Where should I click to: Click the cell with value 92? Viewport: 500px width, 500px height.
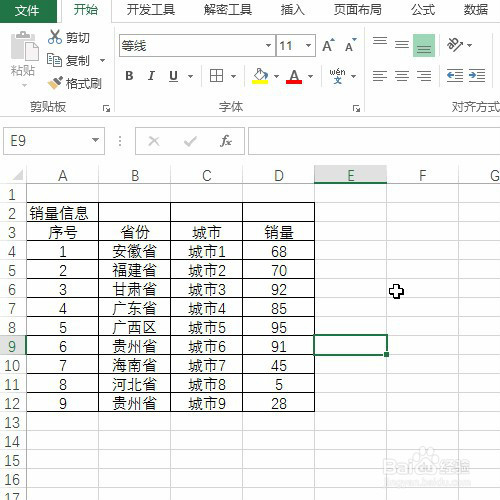pyautogui.click(x=279, y=289)
